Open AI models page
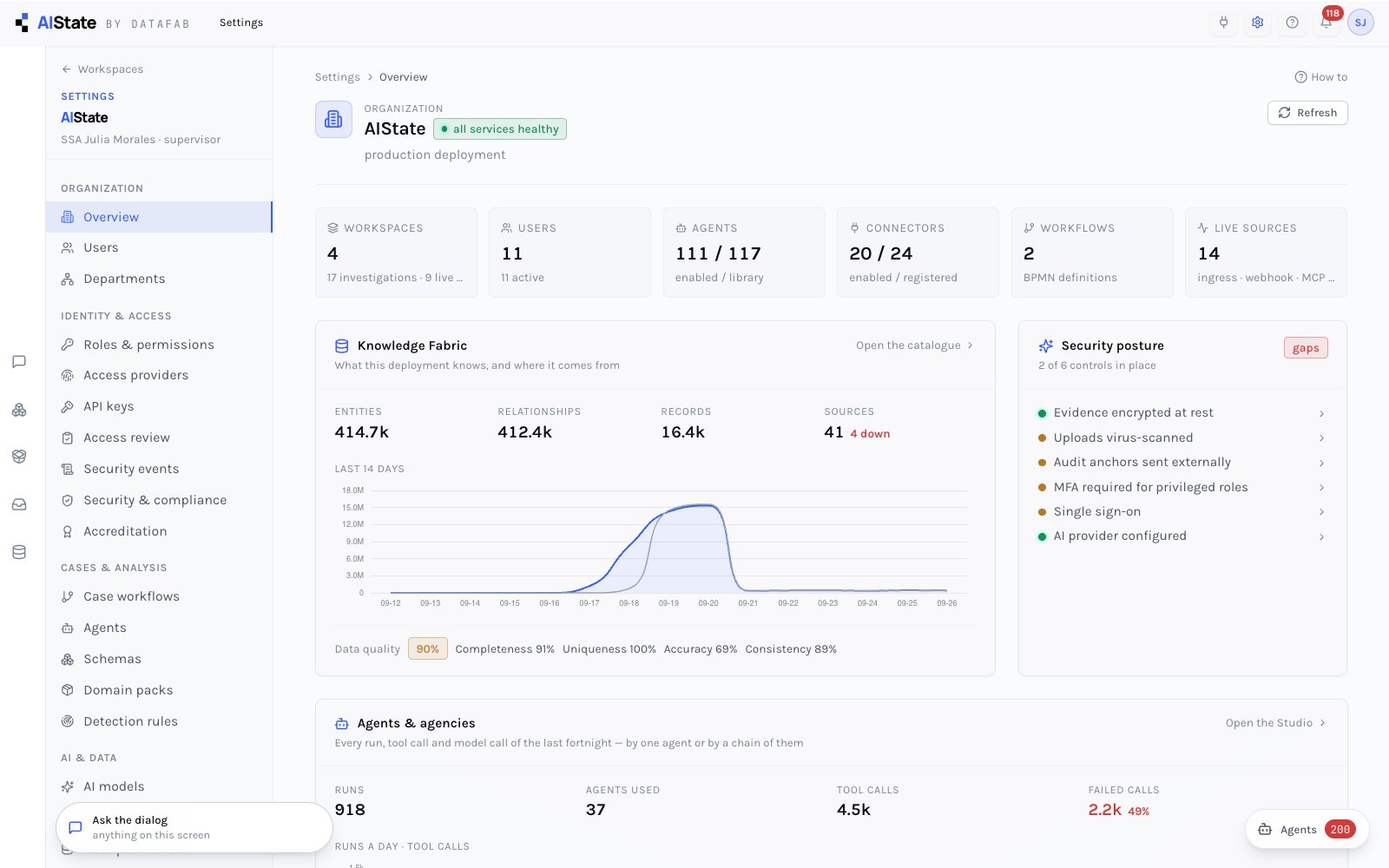The width and height of the screenshot is (1389, 868). (x=159, y=786)
